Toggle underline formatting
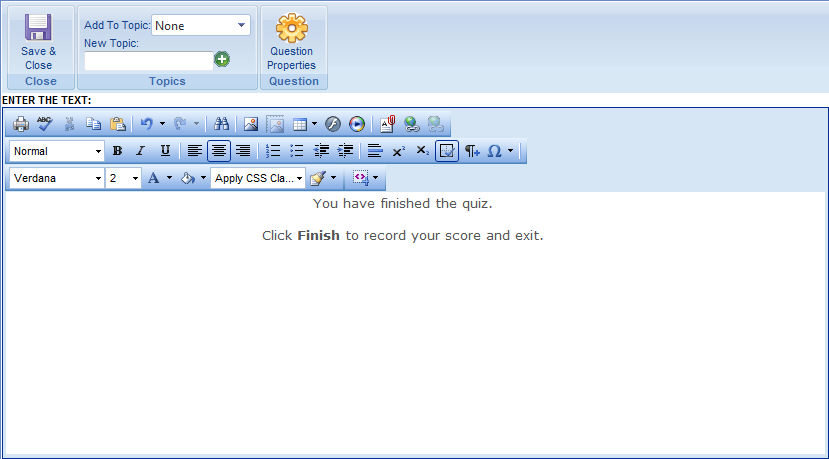Viewport: 829px width, 459px height. click(x=165, y=151)
